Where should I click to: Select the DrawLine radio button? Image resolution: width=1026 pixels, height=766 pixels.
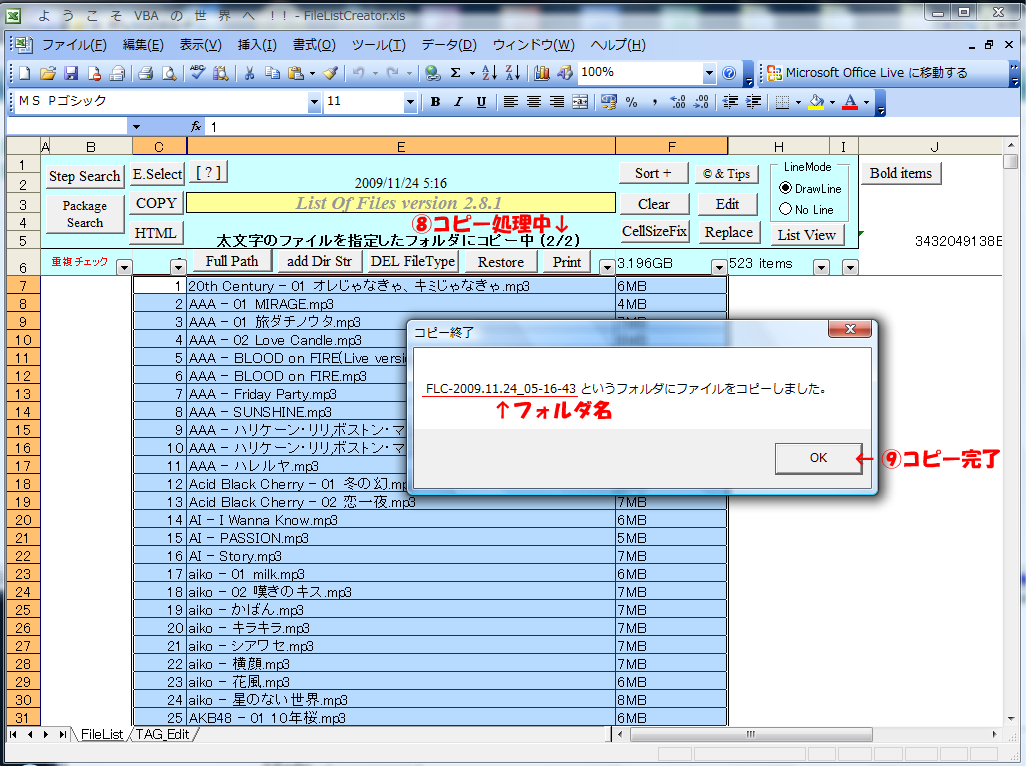(x=786, y=188)
